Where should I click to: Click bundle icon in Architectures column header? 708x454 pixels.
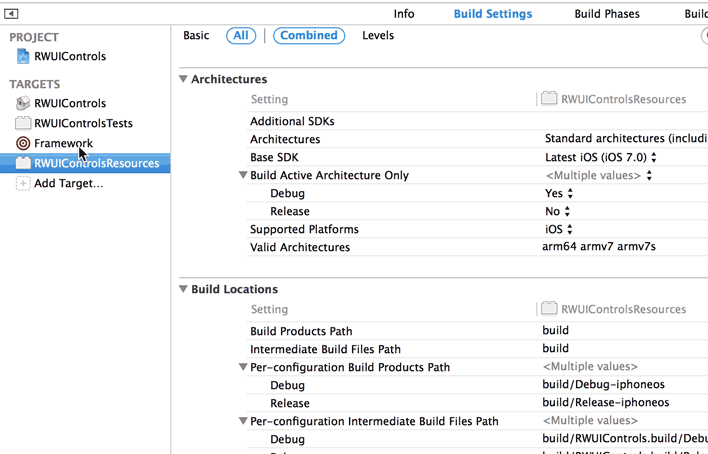click(x=549, y=98)
